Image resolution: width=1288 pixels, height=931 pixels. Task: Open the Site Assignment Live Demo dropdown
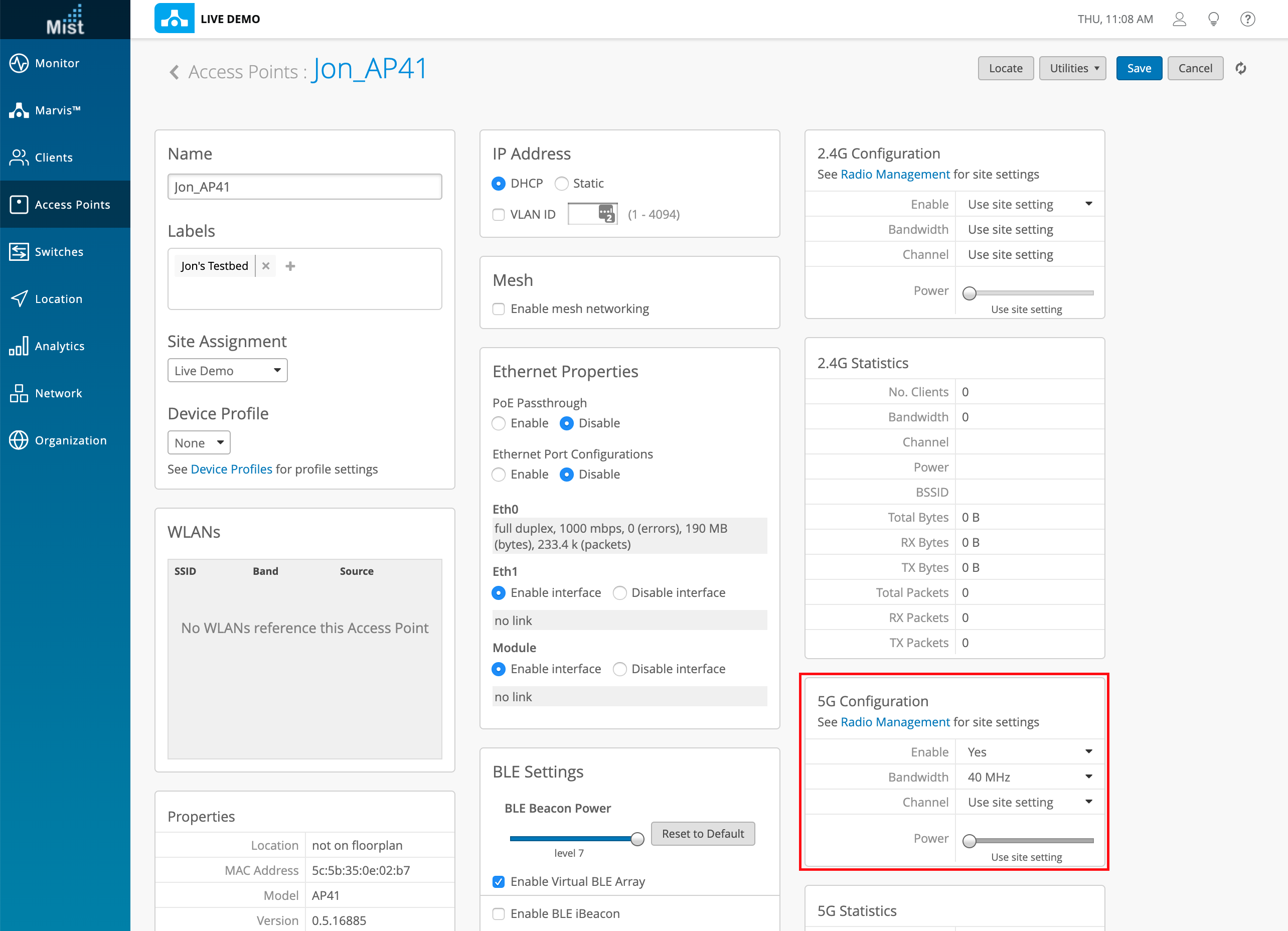[x=227, y=370]
